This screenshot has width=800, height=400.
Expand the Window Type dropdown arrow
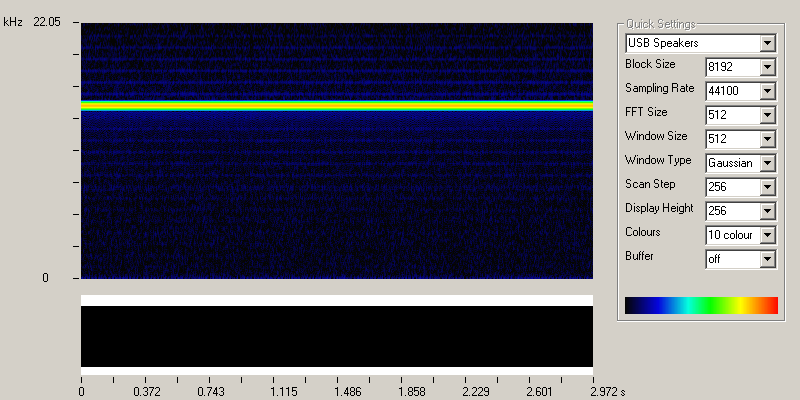click(x=767, y=163)
